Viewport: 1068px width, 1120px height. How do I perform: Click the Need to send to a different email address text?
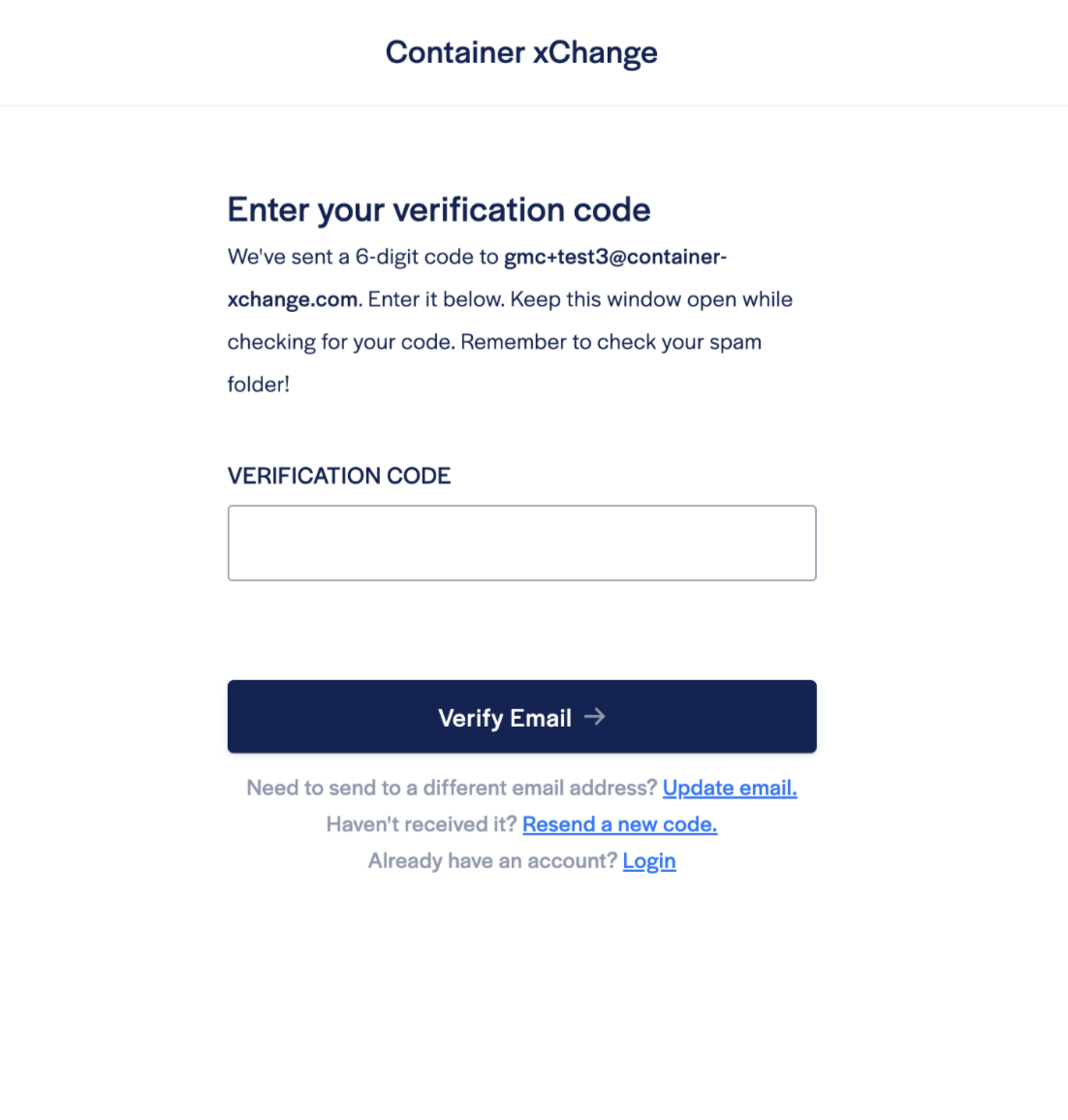(452, 788)
